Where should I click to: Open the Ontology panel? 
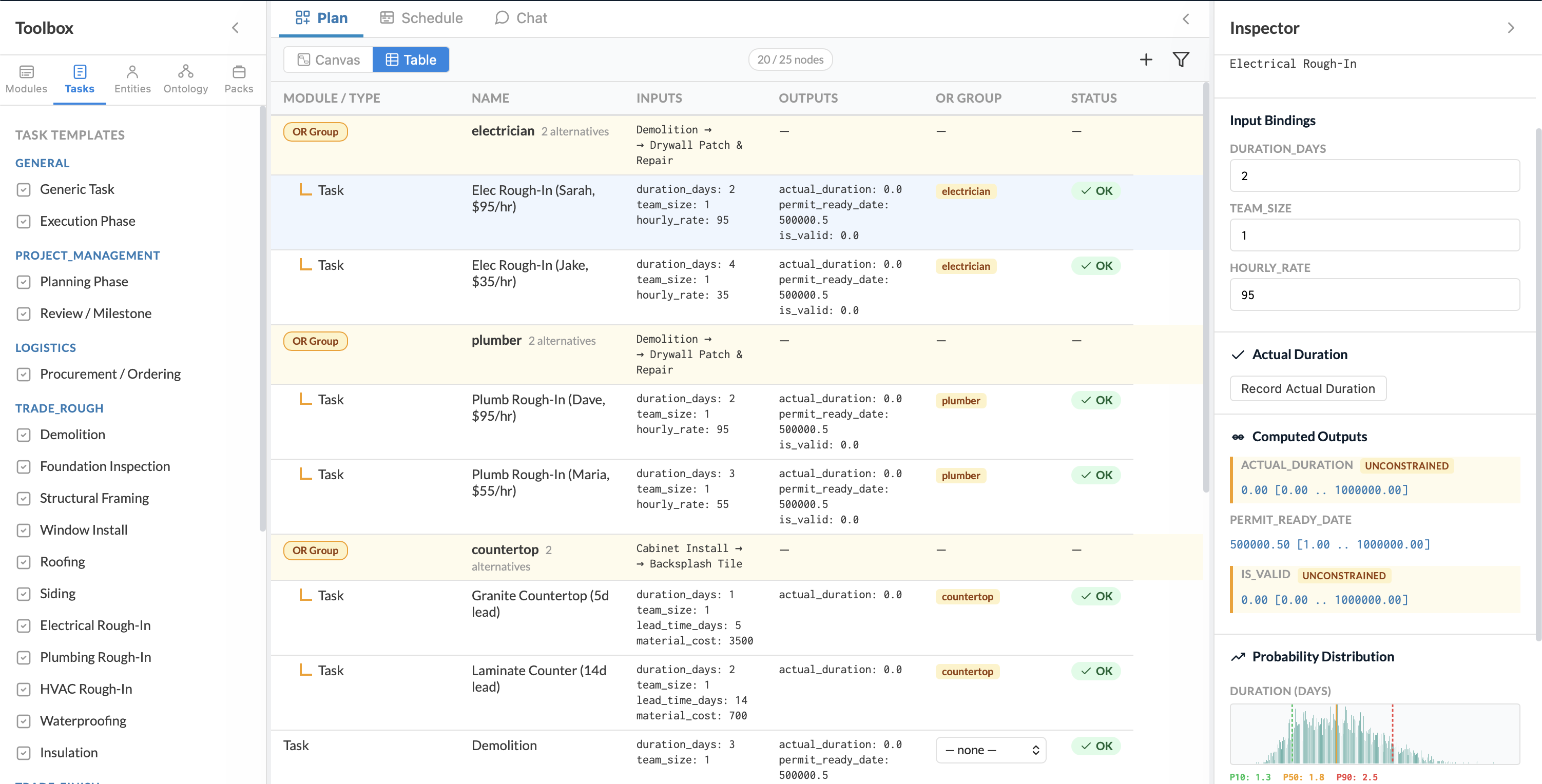186,78
